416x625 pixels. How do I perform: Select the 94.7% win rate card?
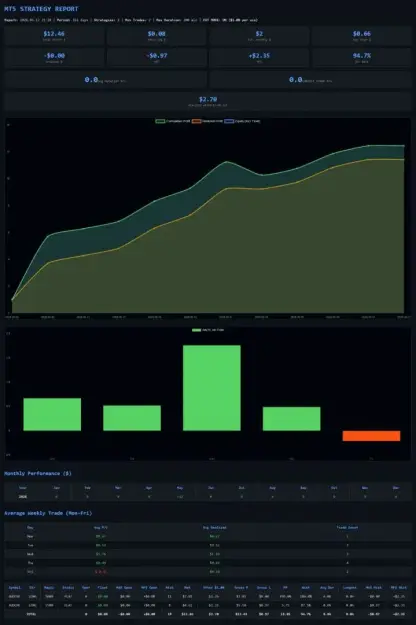pyautogui.click(x=361, y=58)
